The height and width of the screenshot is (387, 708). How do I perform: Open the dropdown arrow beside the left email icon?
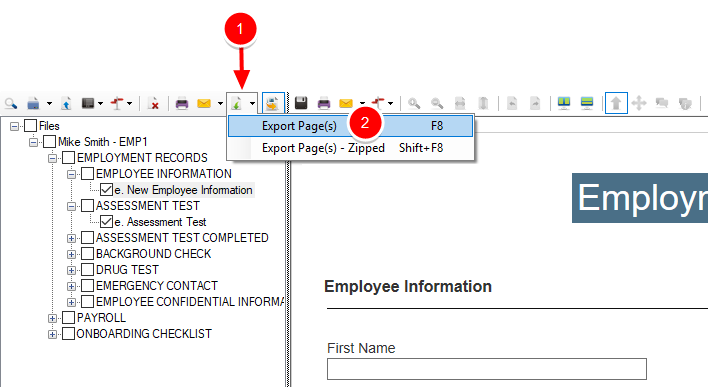tap(220, 104)
